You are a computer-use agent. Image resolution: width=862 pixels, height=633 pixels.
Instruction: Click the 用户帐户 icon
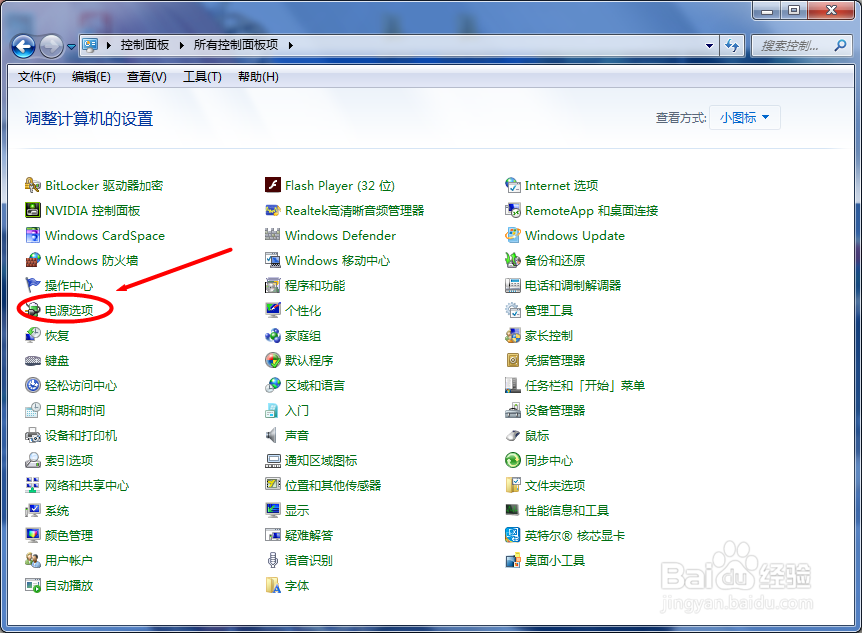click(33, 560)
